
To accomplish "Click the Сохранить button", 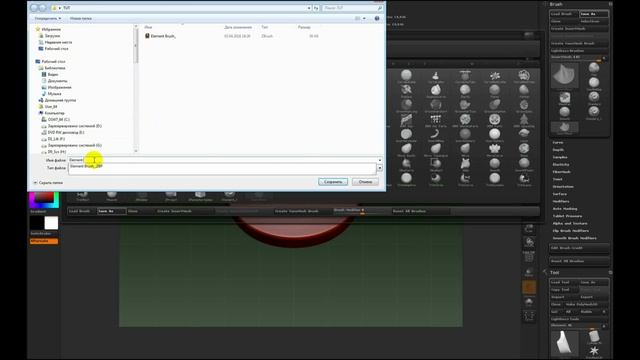I will tap(333, 182).
